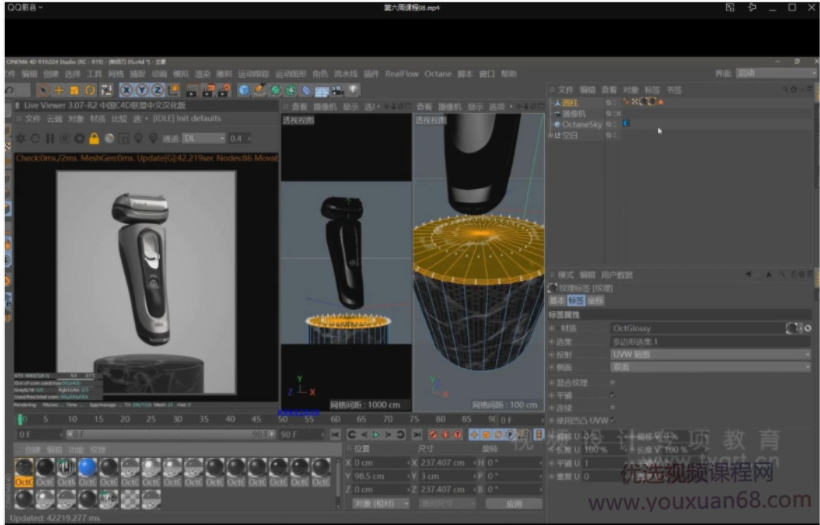
Task: Open the Octane menu in menu bar
Action: [x=437, y=74]
